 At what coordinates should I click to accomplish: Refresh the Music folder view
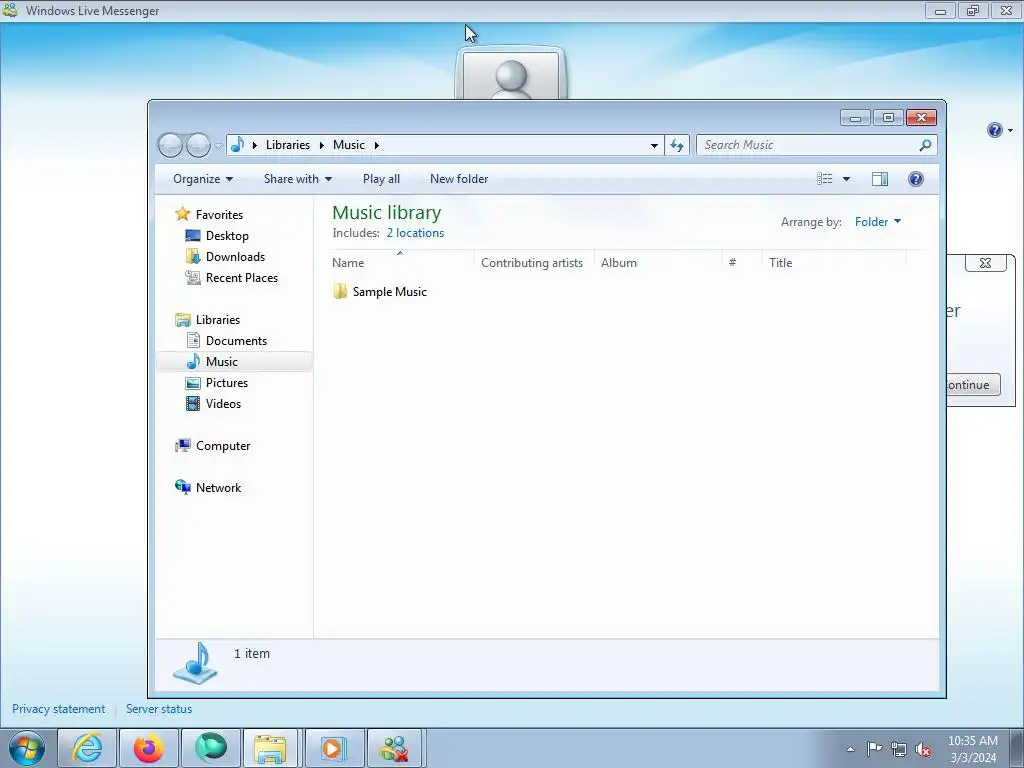coord(677,145)
